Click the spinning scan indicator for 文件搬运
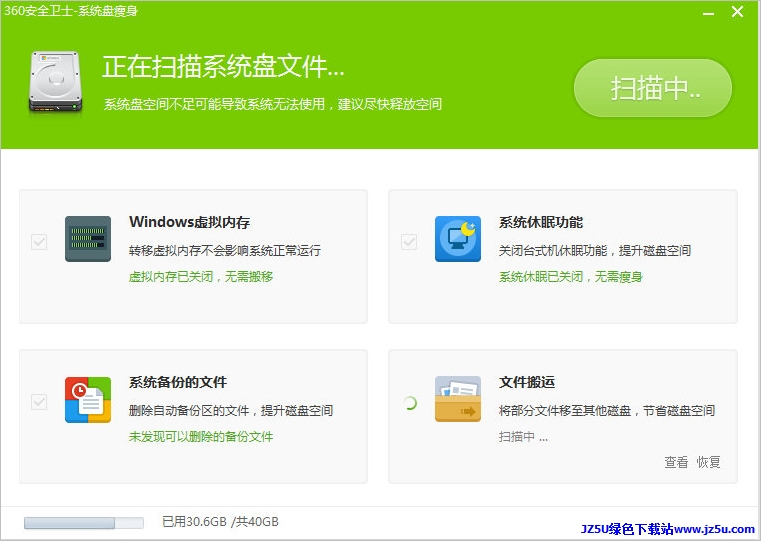The height and width of the screenshot is (541, 761). pos(410,403)
